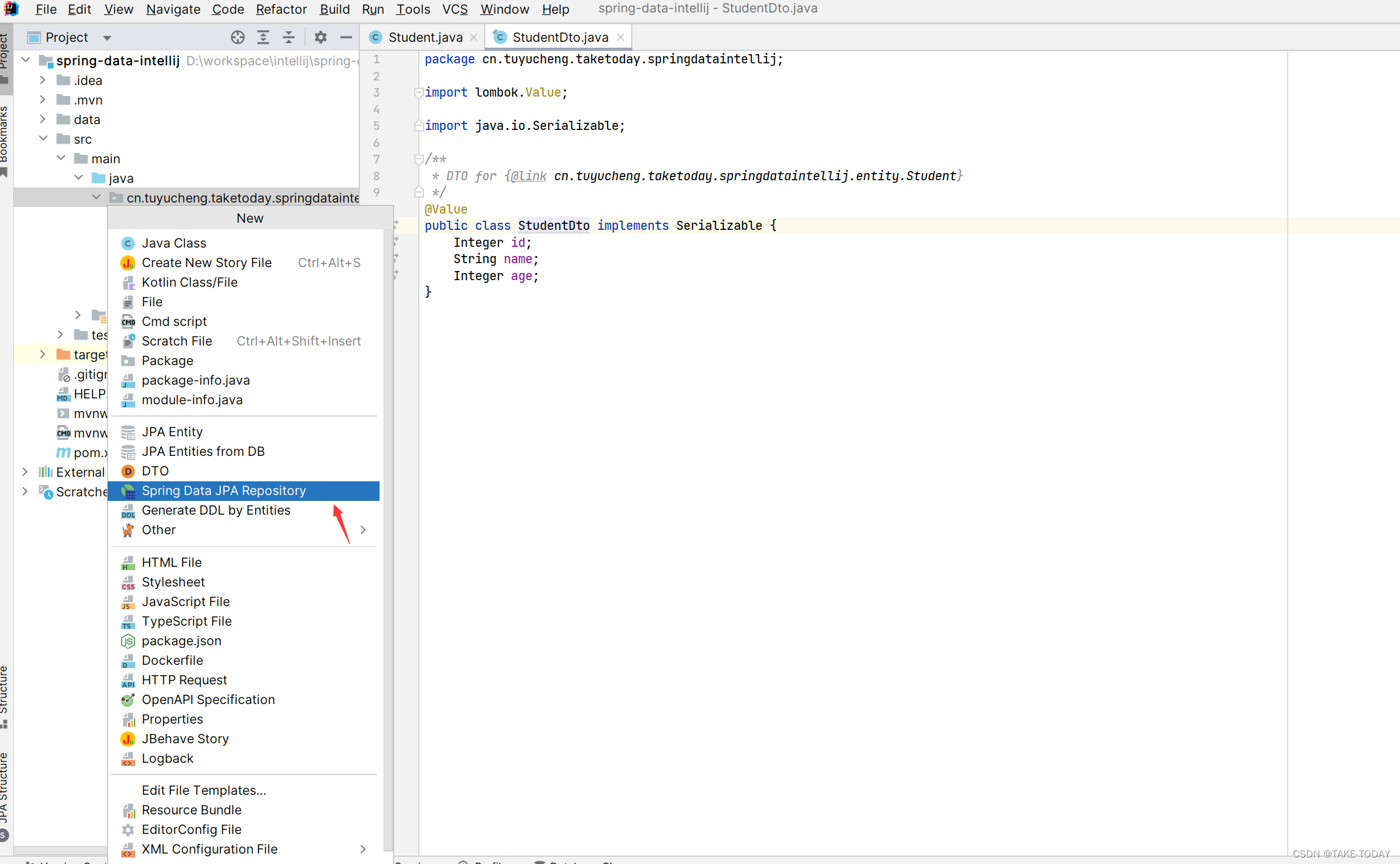Choose Spring Data JPA Repository entry
This screenshot has height=864, width=1400.
coord(223,490)
